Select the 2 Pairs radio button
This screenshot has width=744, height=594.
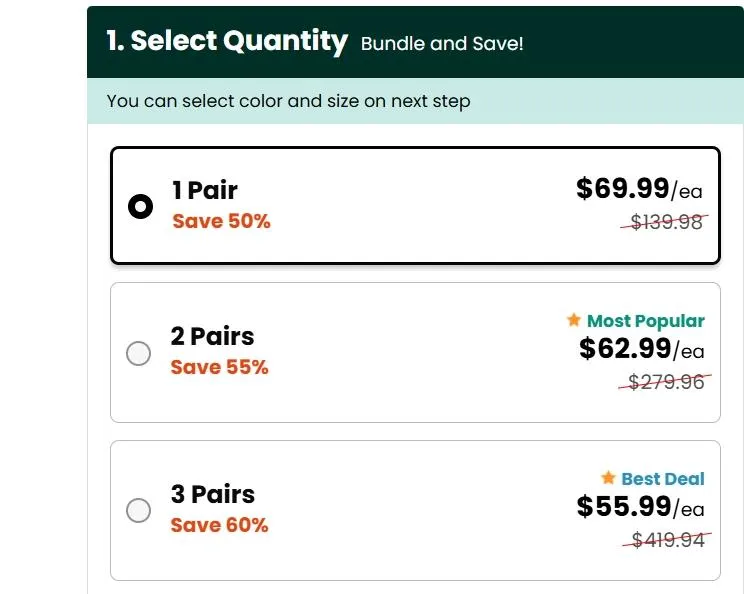[x=139, y=353]
